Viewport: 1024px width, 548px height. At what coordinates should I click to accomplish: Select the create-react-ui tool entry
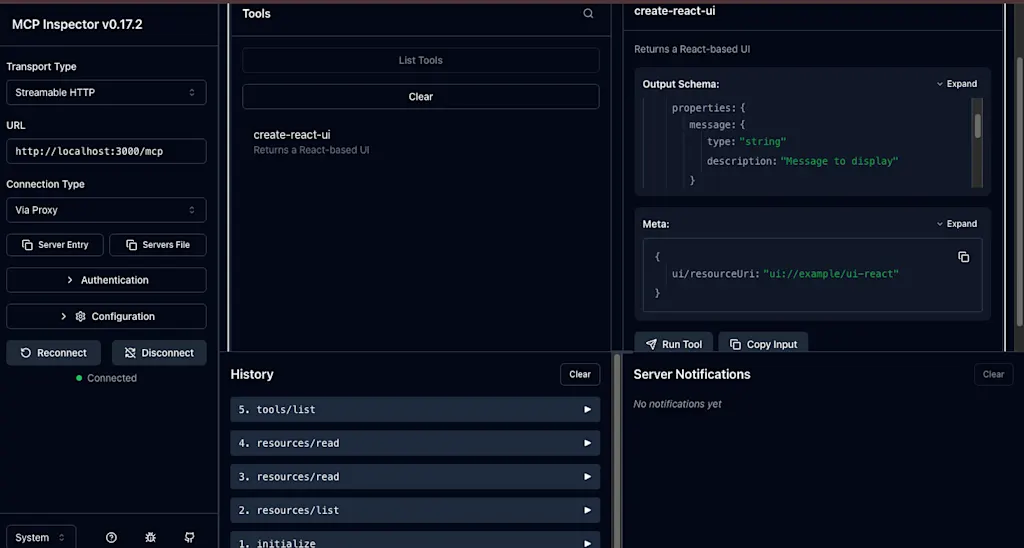[x=421, y=142]
